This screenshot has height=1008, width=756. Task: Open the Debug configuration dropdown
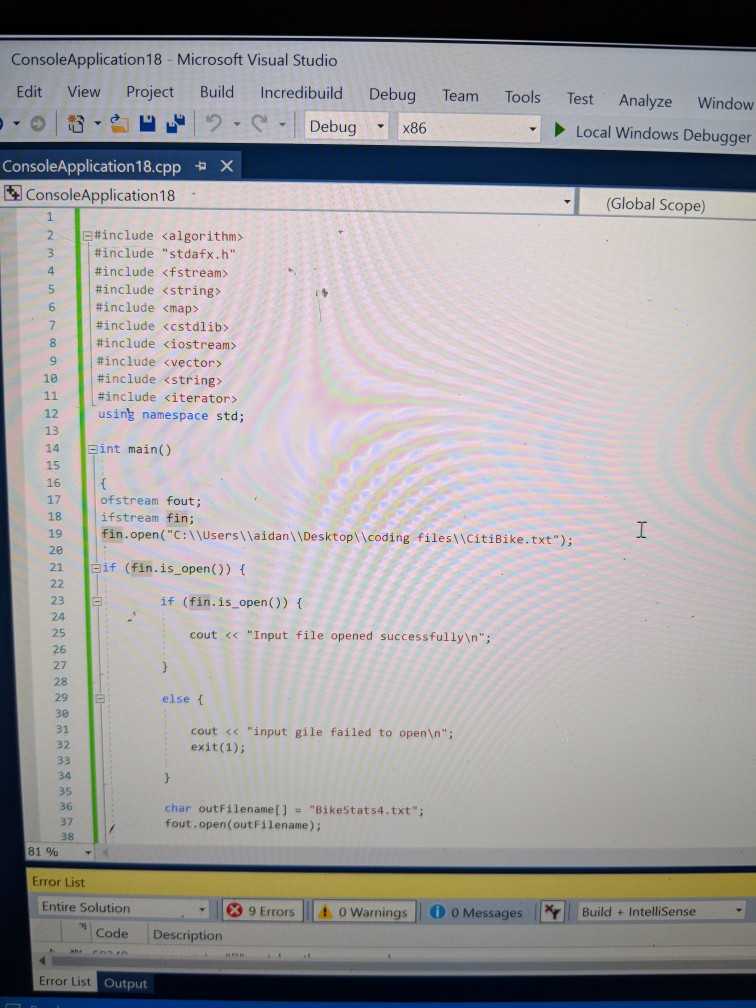(381, 126)
